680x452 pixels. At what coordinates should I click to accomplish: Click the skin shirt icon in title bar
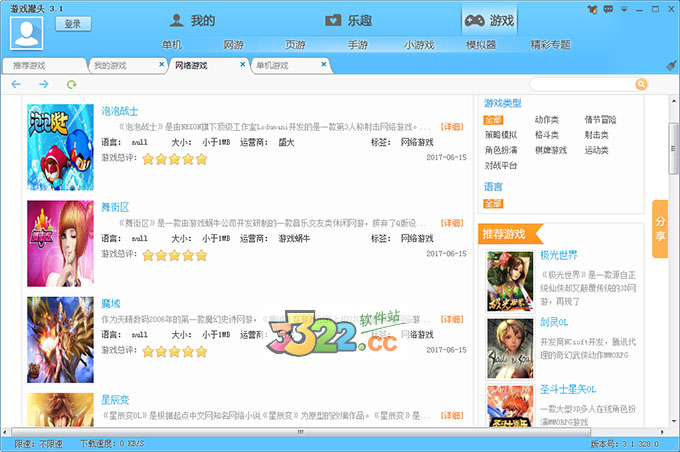click(x=592, y=9)
